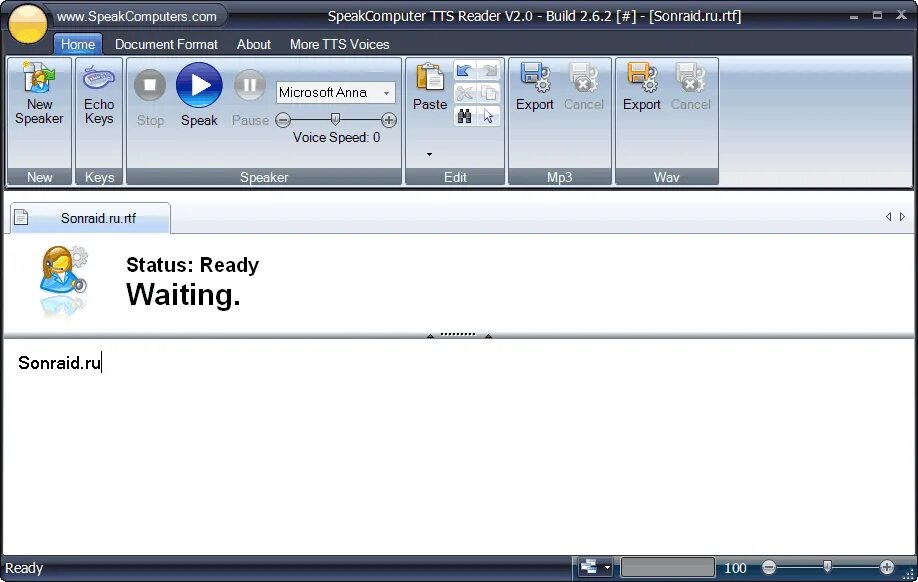Increase voice speed with plus button
The image size is (918, 582).
(389, 121)
